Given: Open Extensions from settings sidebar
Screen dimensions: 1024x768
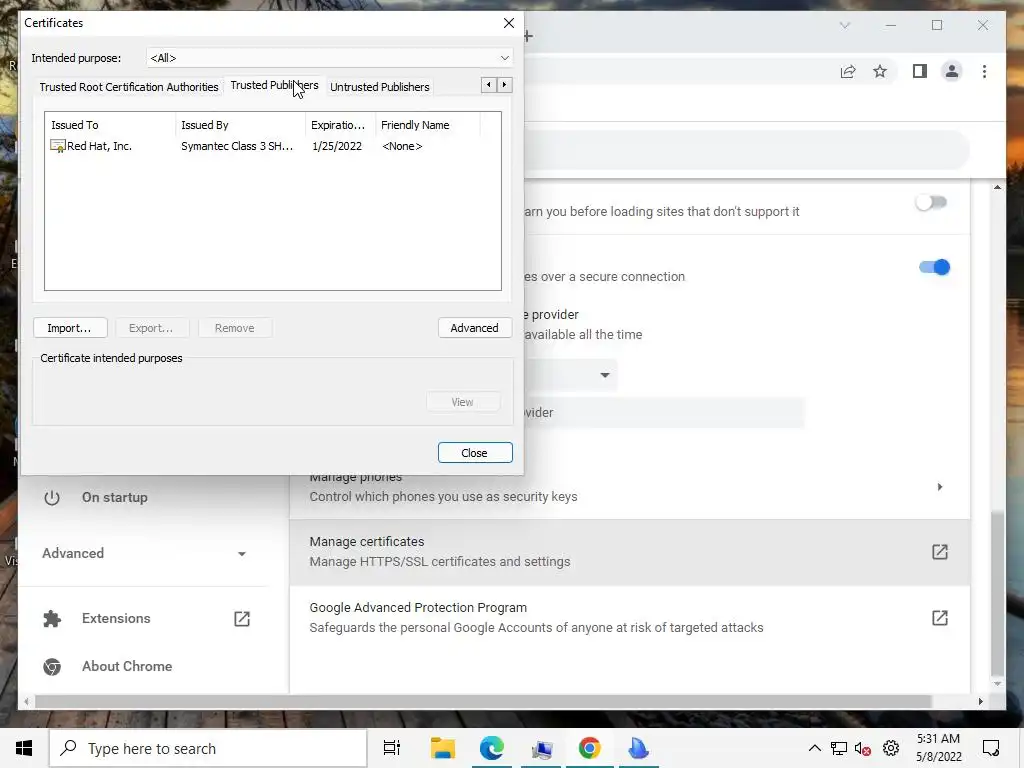Looking at the screenshot, I should 116,618.
